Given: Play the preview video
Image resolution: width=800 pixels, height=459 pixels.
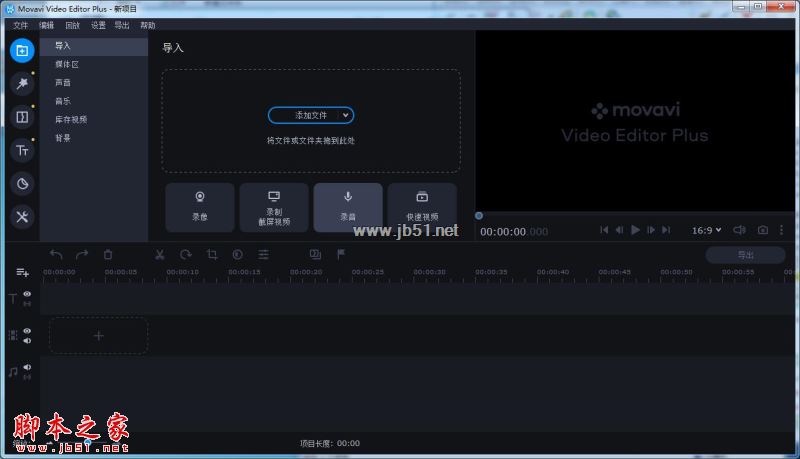Looking at the screenshot, I should (635, 230).
